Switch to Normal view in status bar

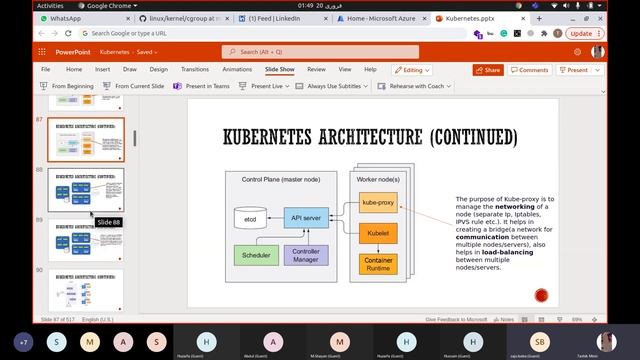pyautogui.click(x=525, y=319)
